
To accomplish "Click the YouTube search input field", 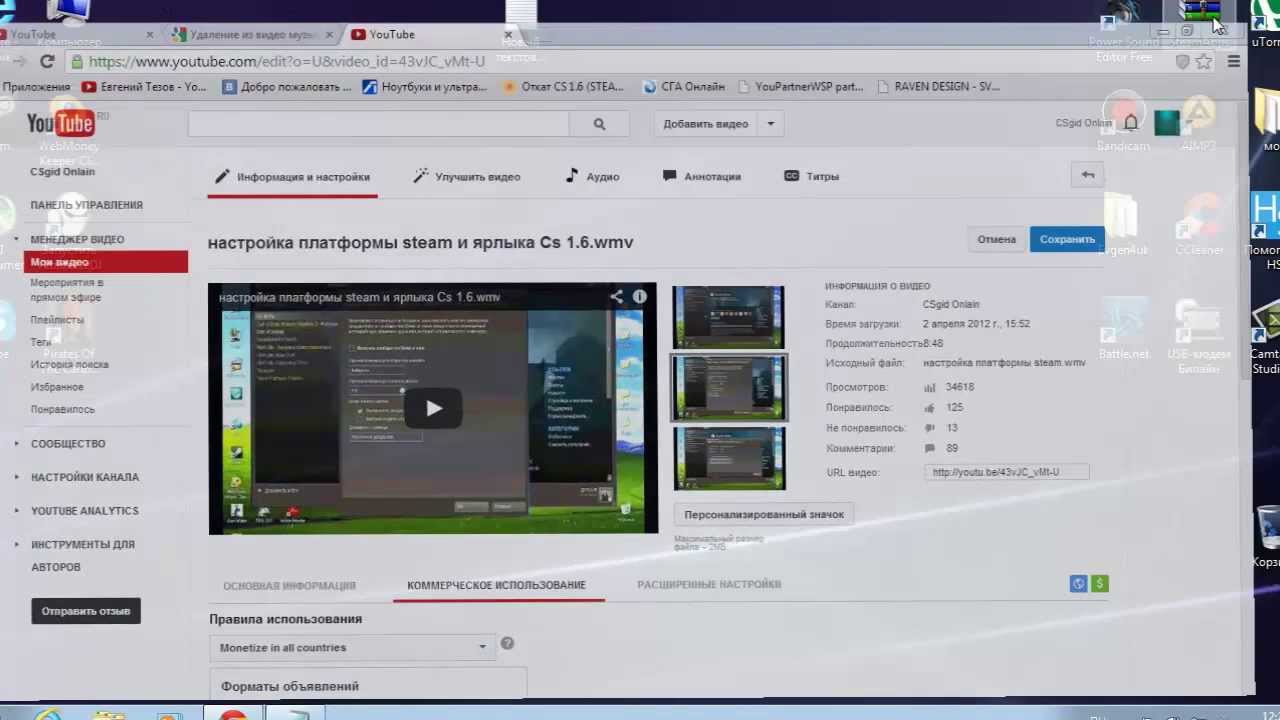I will click(378, 124).
